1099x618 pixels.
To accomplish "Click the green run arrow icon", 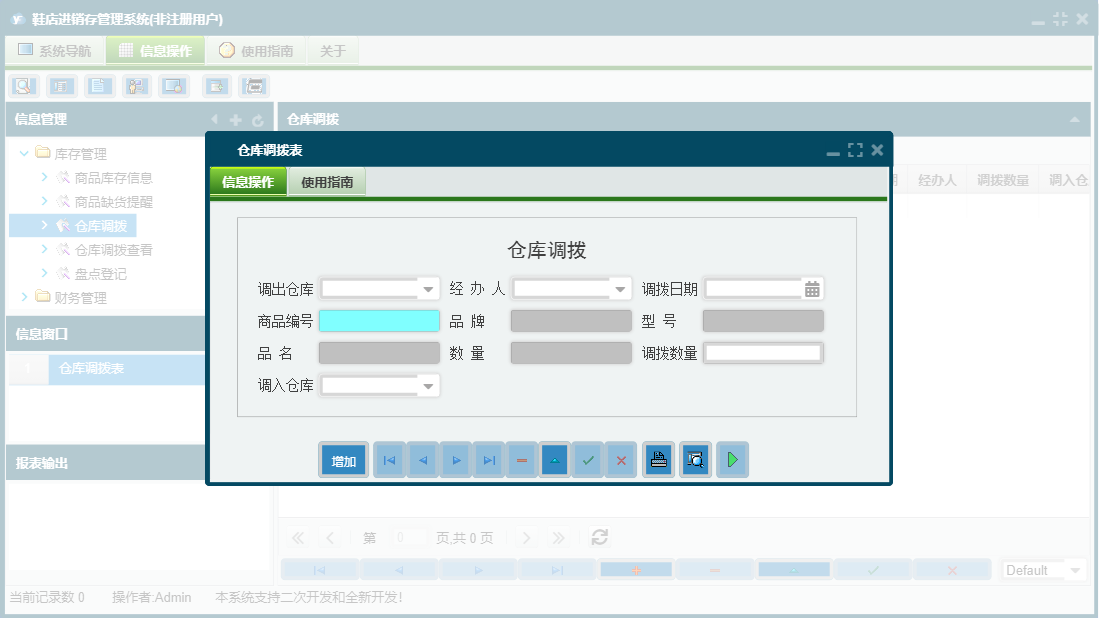I will [x=732, y=459].
